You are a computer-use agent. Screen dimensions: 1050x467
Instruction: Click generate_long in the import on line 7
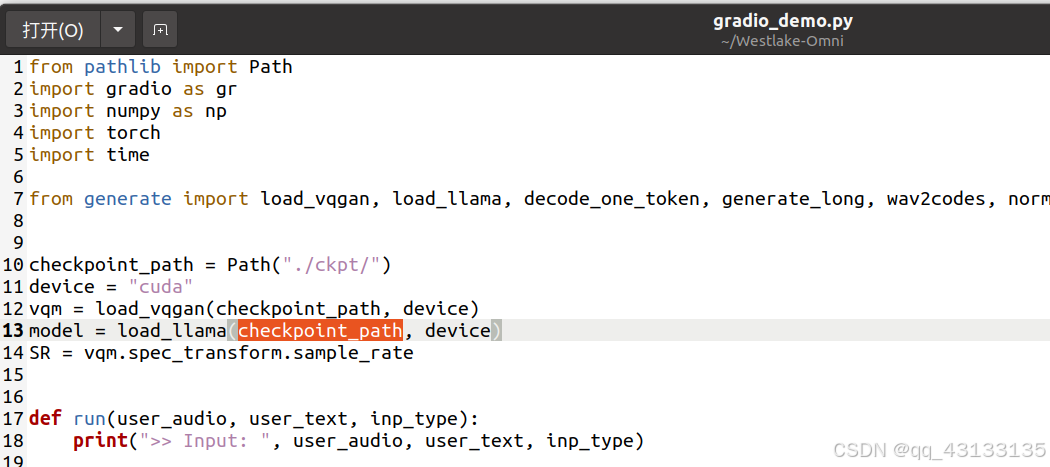(793, 199)
